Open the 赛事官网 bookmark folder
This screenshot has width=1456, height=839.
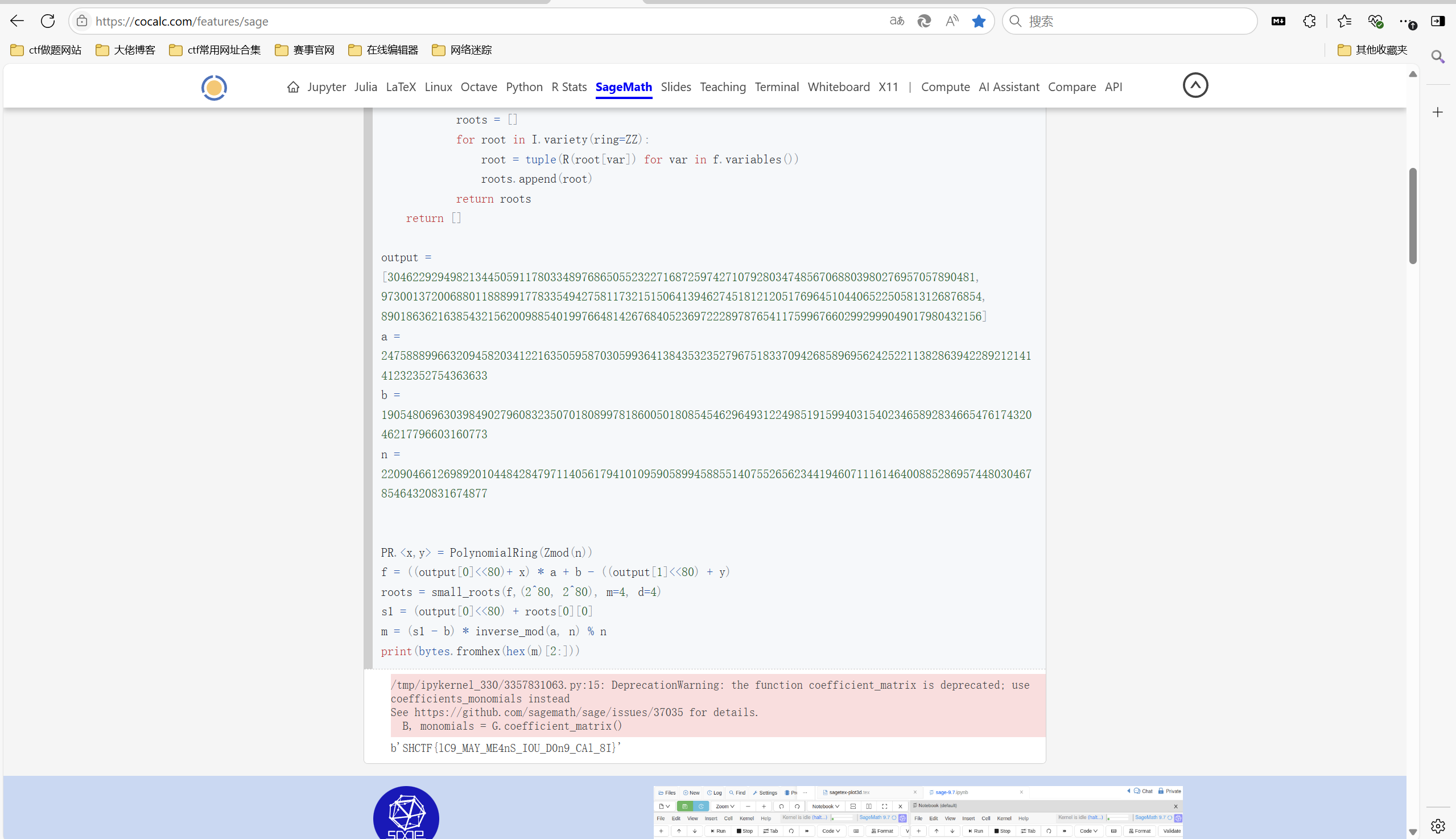coord(304,50)
